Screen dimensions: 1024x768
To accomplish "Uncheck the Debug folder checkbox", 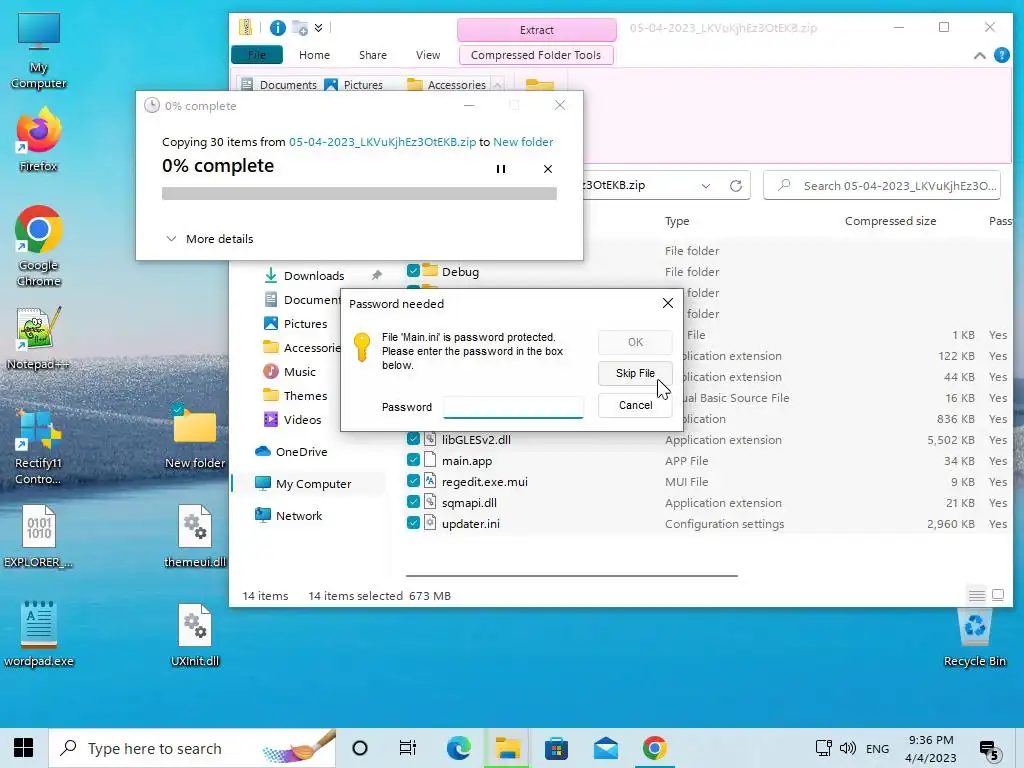I will pos(413,271).
